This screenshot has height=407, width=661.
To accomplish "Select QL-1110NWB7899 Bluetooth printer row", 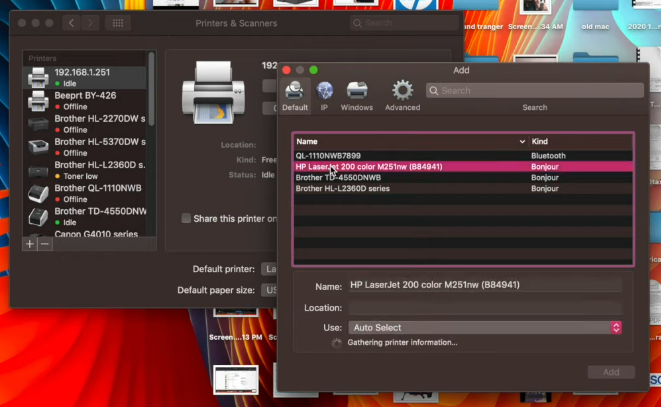I will click(x=463, y=156).
